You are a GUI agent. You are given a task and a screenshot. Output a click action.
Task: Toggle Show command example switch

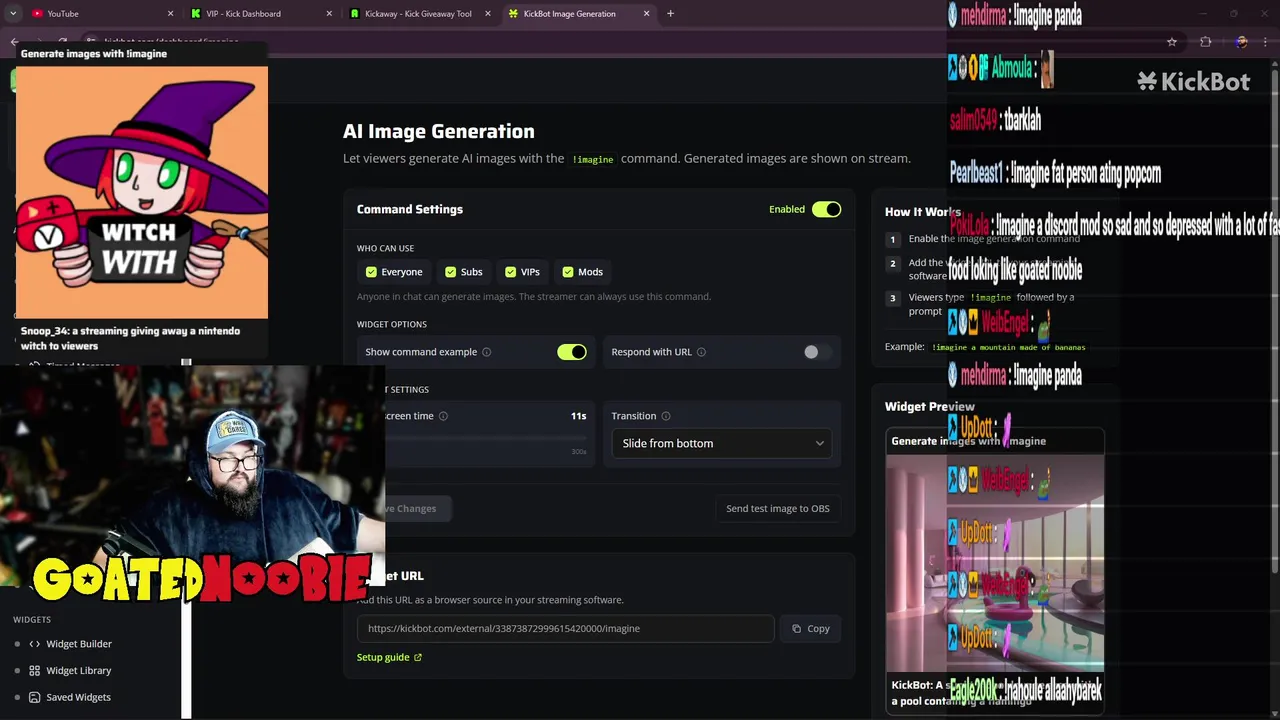572,352
